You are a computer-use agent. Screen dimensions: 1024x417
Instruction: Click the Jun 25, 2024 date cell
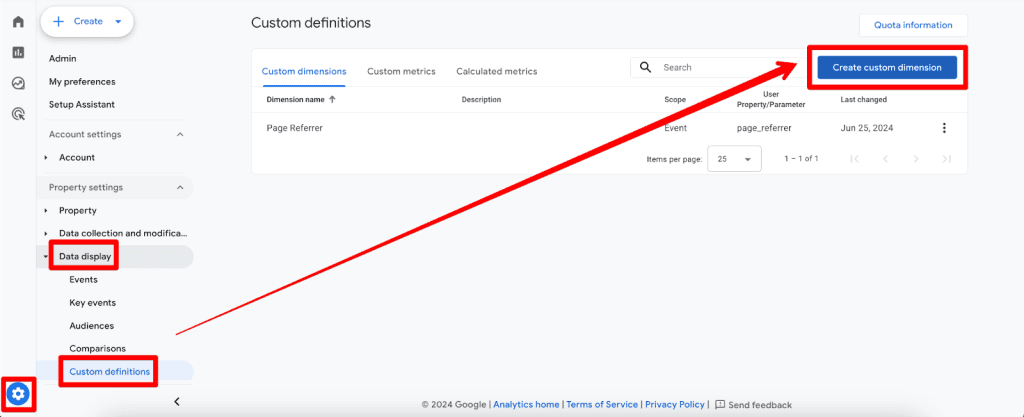click(867, 128)
